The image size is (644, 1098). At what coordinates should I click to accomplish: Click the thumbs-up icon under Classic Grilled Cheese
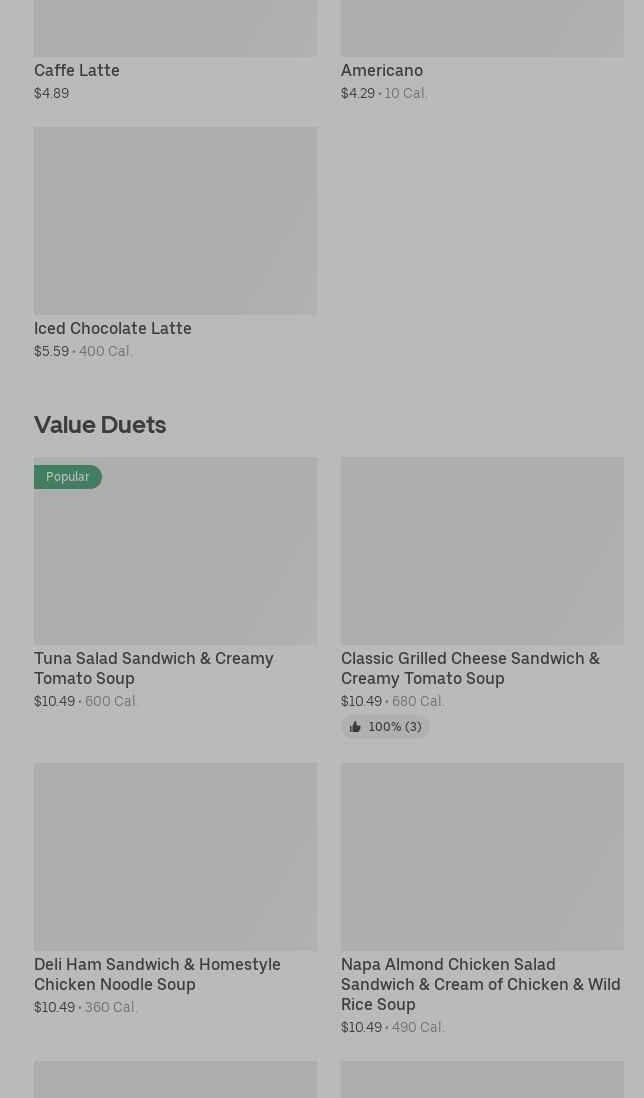(x=355, y=727)
